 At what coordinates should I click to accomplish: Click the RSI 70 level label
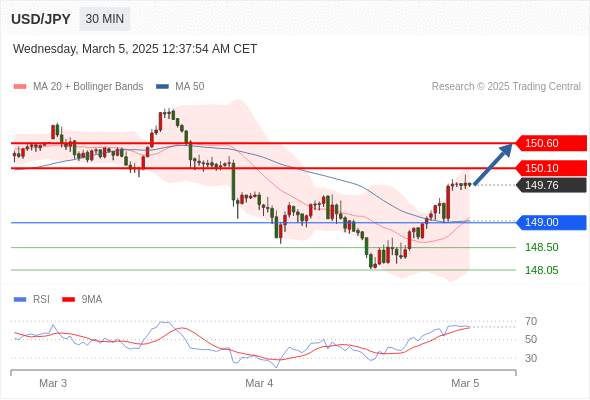531,321
